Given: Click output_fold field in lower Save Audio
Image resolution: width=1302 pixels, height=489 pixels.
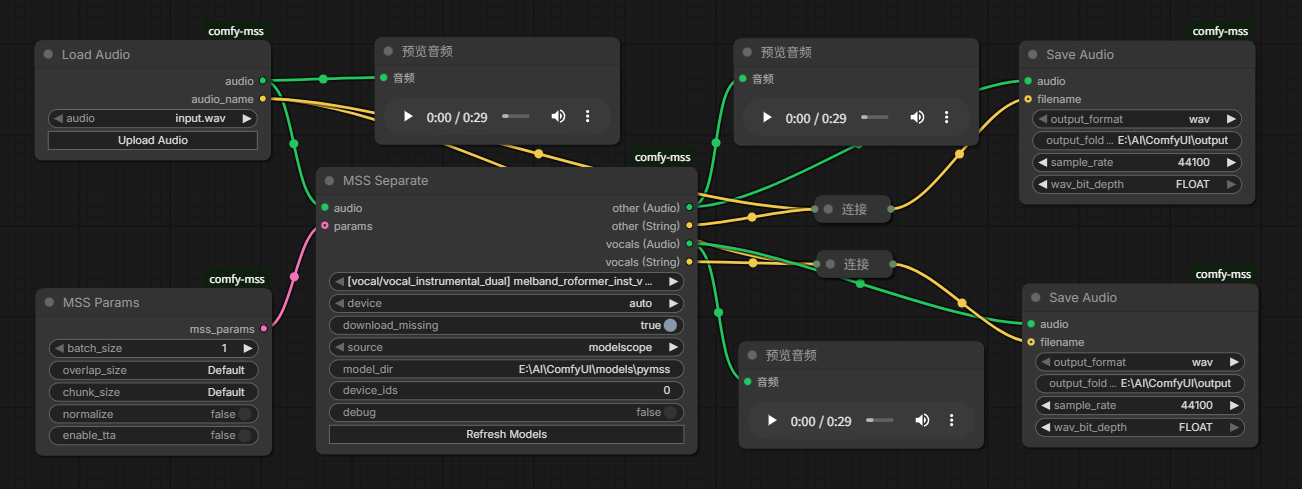Looking at the screenshot, I should click(x=1140, y=383).
